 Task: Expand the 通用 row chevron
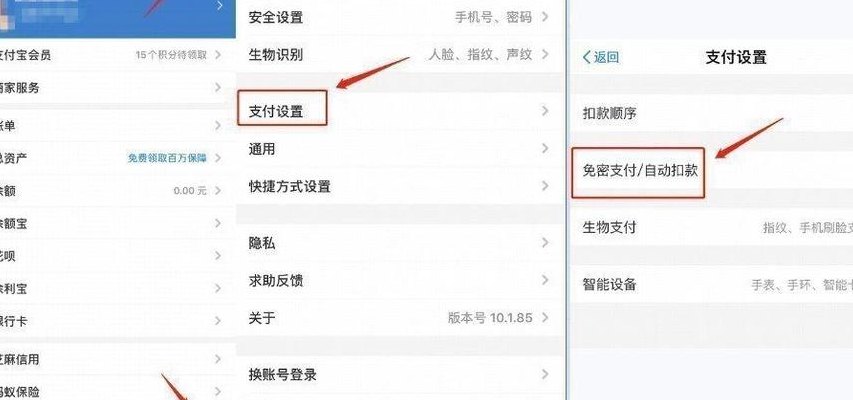[545, 149]
